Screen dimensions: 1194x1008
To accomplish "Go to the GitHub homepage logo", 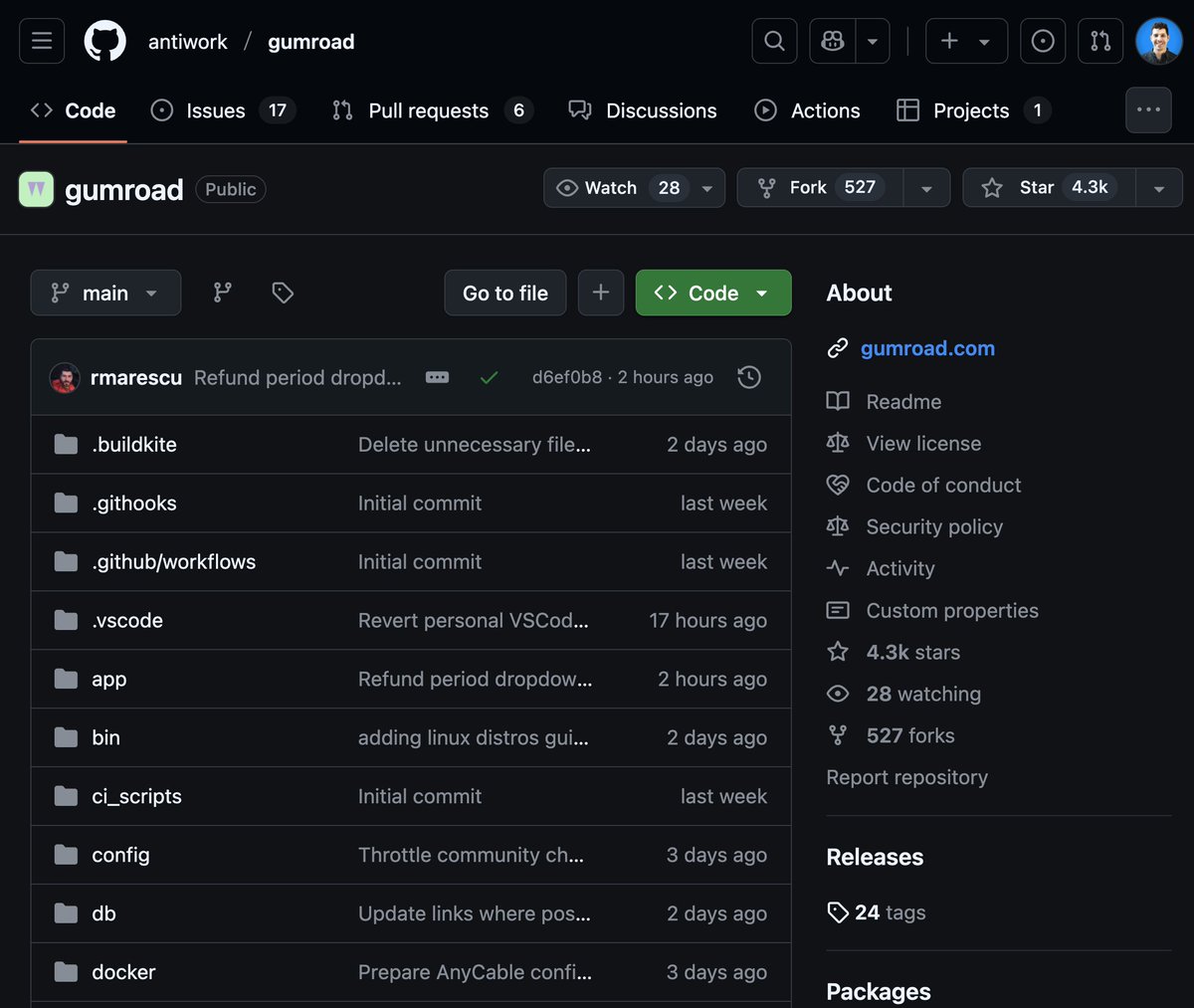I will tap(105, 41).
